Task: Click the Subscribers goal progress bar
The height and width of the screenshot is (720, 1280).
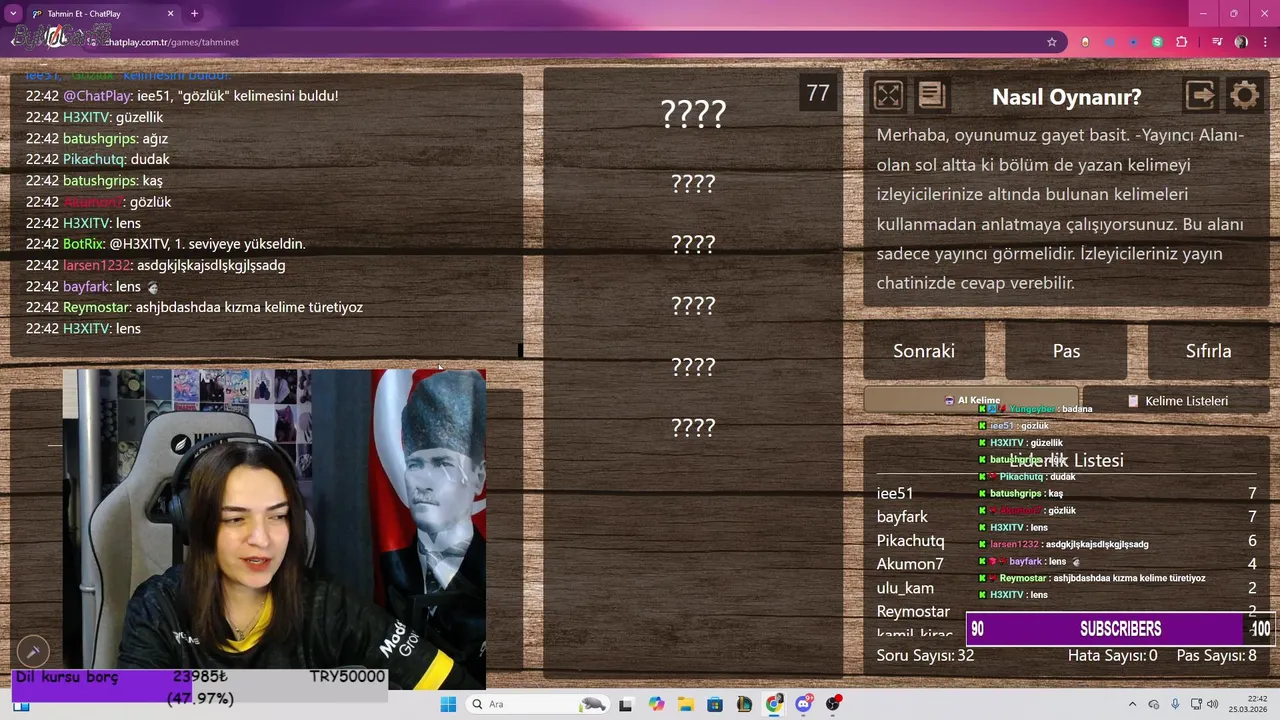Action: click(x=1119, y=629)
